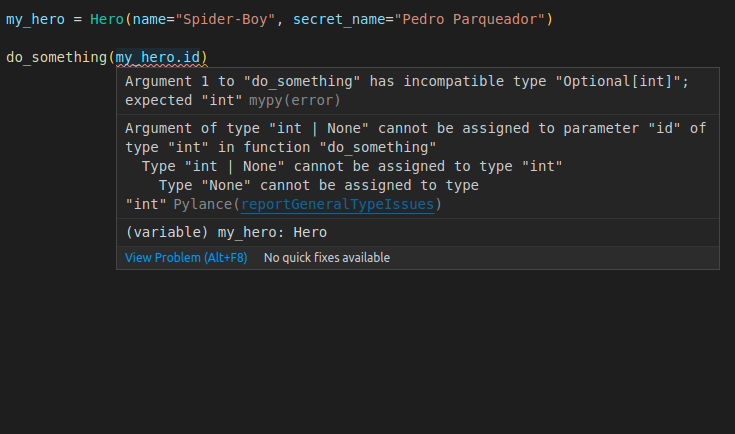735x434 pixels.
Task: Click the "No quick fixes available" text
Action: click(326, 257)
